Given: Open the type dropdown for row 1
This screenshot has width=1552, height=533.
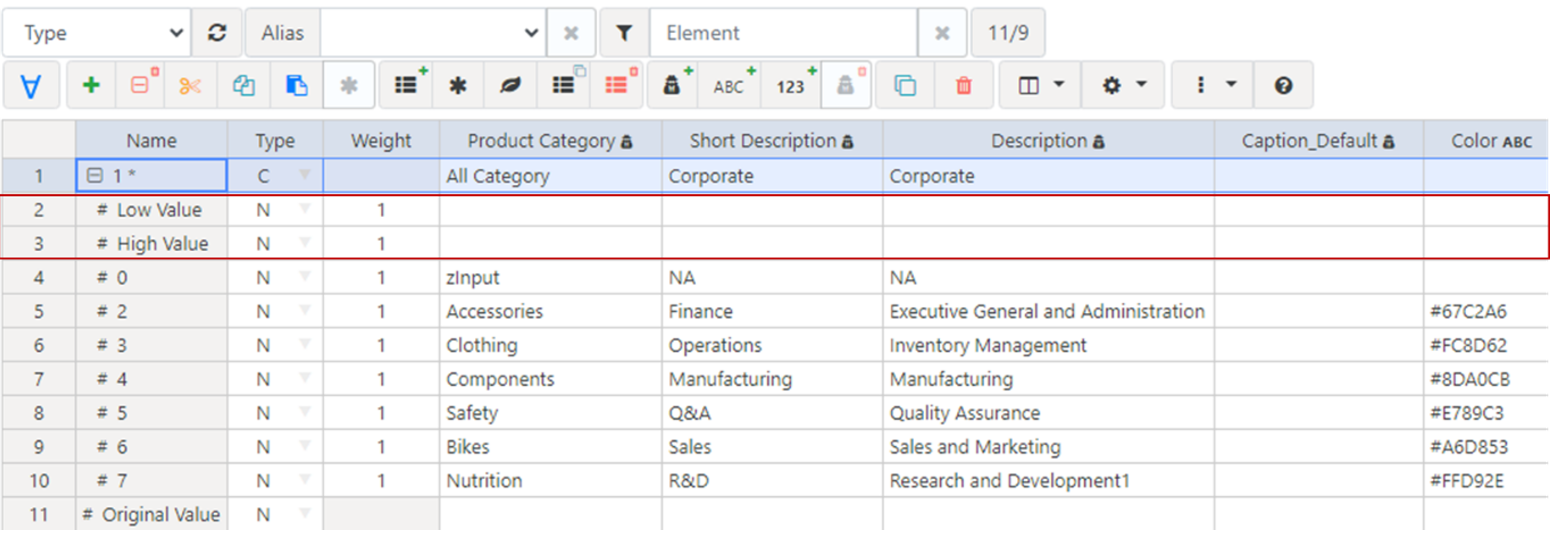Looking at the screenshot, I should [x=304, y=176].
